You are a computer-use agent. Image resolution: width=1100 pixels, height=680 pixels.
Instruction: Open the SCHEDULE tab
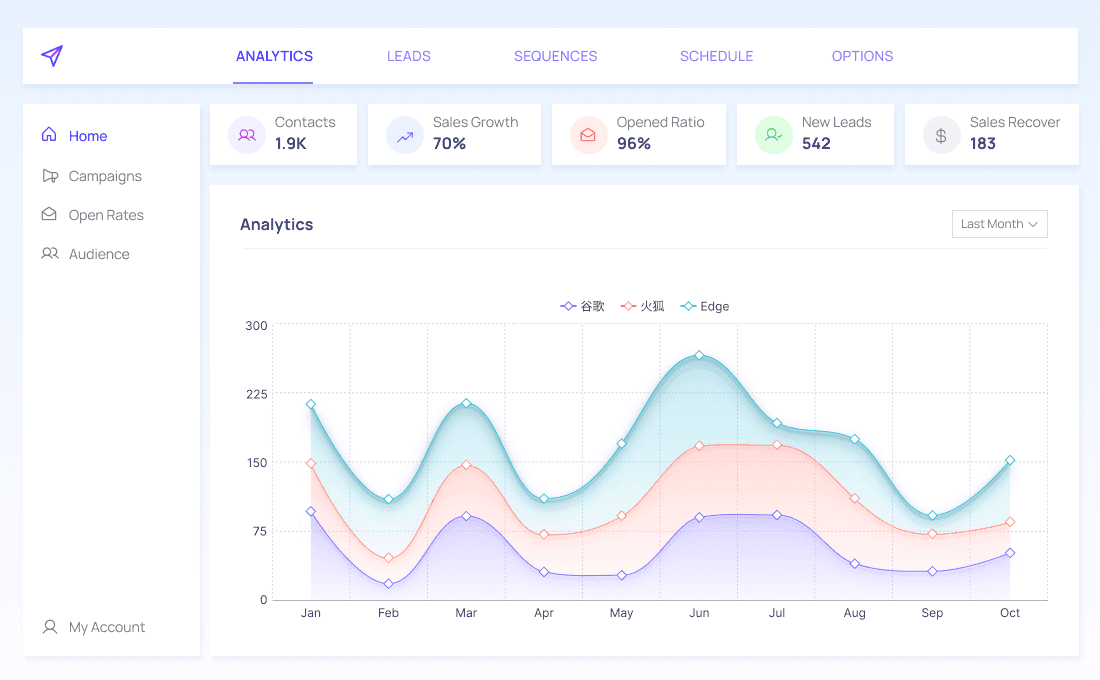(717, 56)
